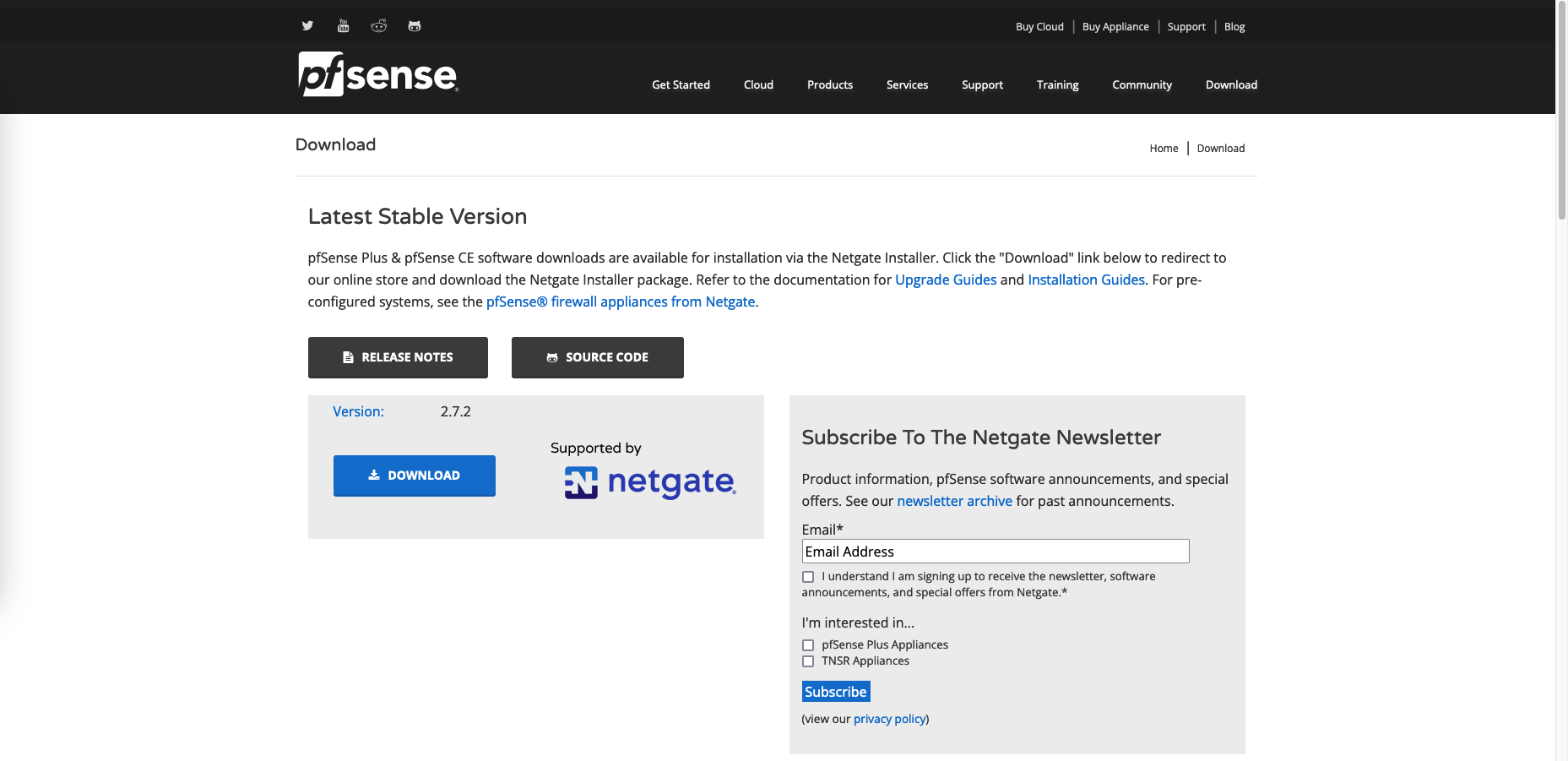Click the Email Address input field
This screenshot has height=761, width=1568.
[x=995, y=552]
